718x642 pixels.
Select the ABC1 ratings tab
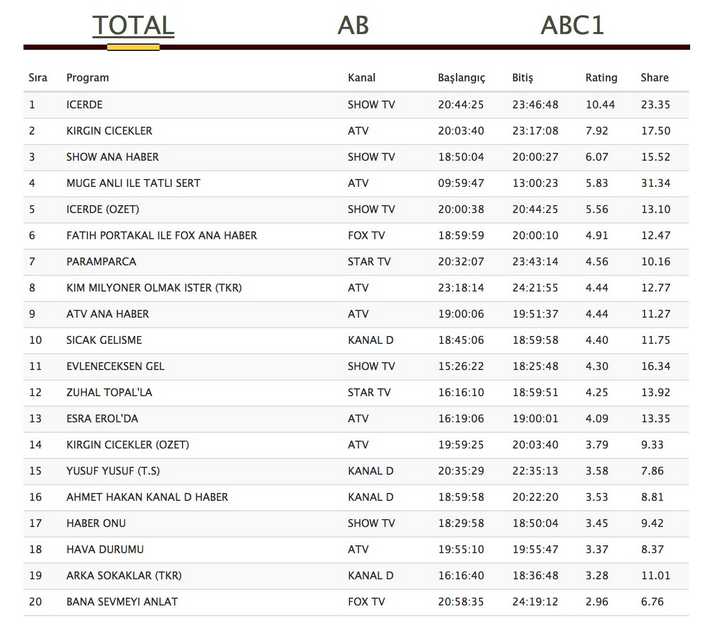coord(571,25)
